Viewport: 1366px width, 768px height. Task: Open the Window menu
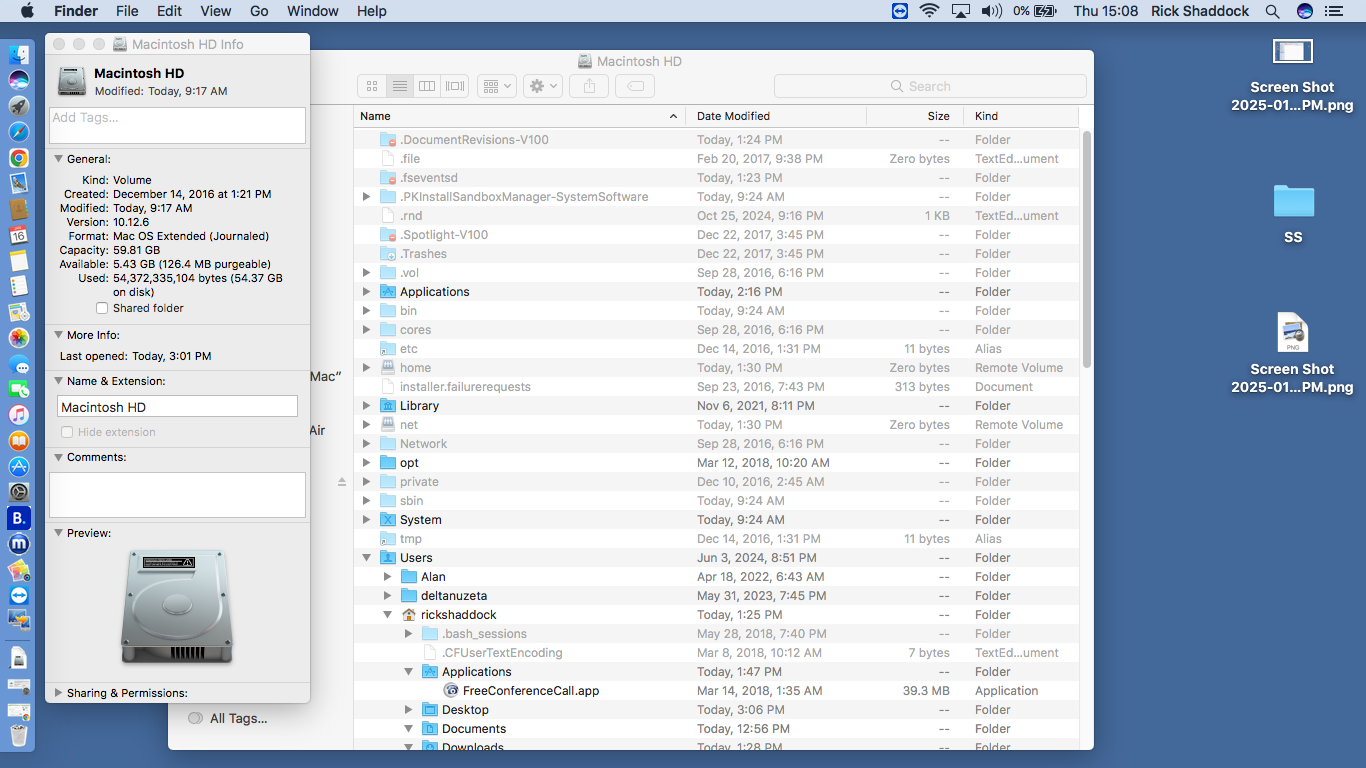pos(312,11)
